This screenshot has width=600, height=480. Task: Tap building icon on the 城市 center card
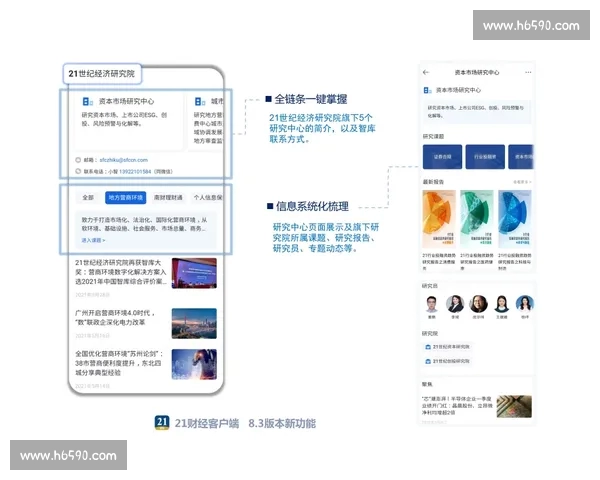(200, 101)
